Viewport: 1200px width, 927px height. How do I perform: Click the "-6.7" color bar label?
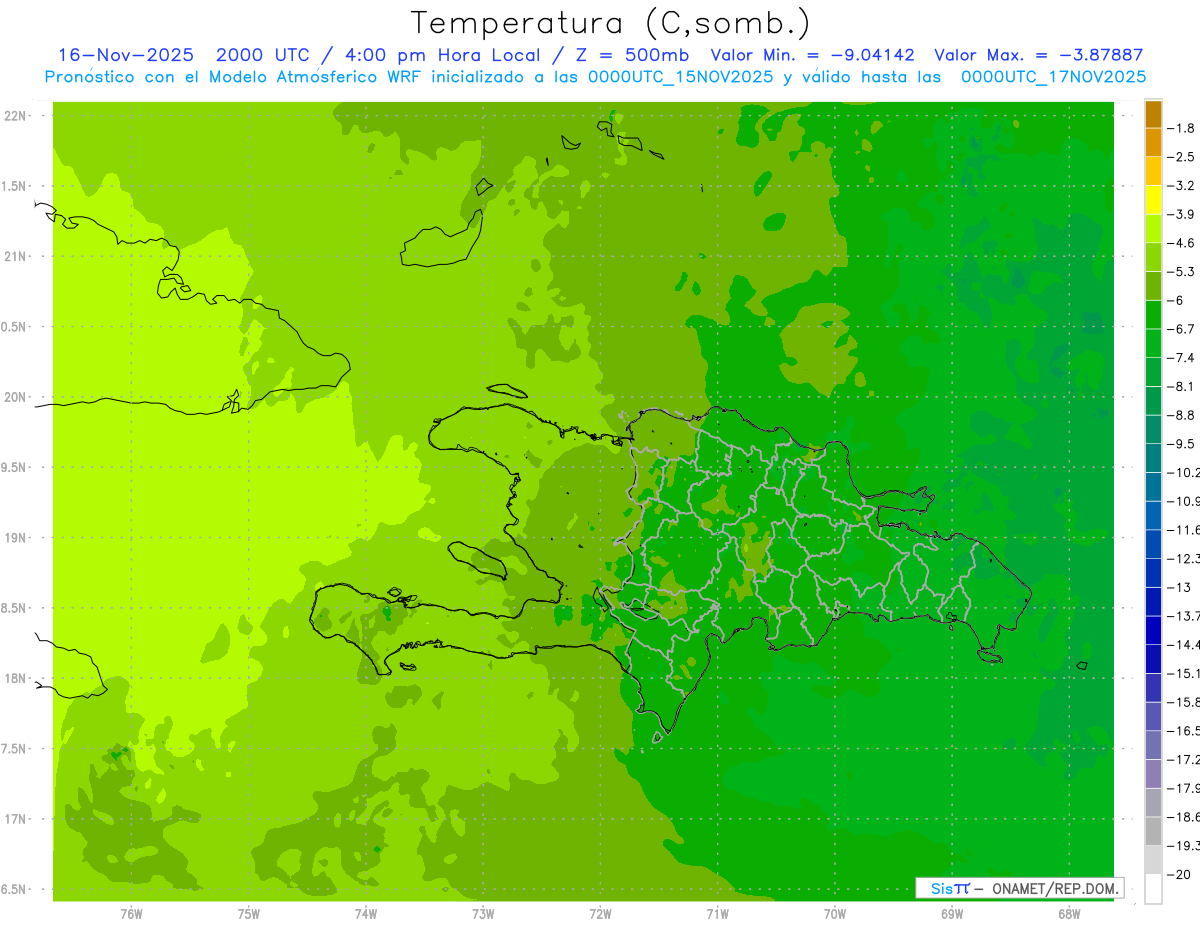coord(1183,329)
